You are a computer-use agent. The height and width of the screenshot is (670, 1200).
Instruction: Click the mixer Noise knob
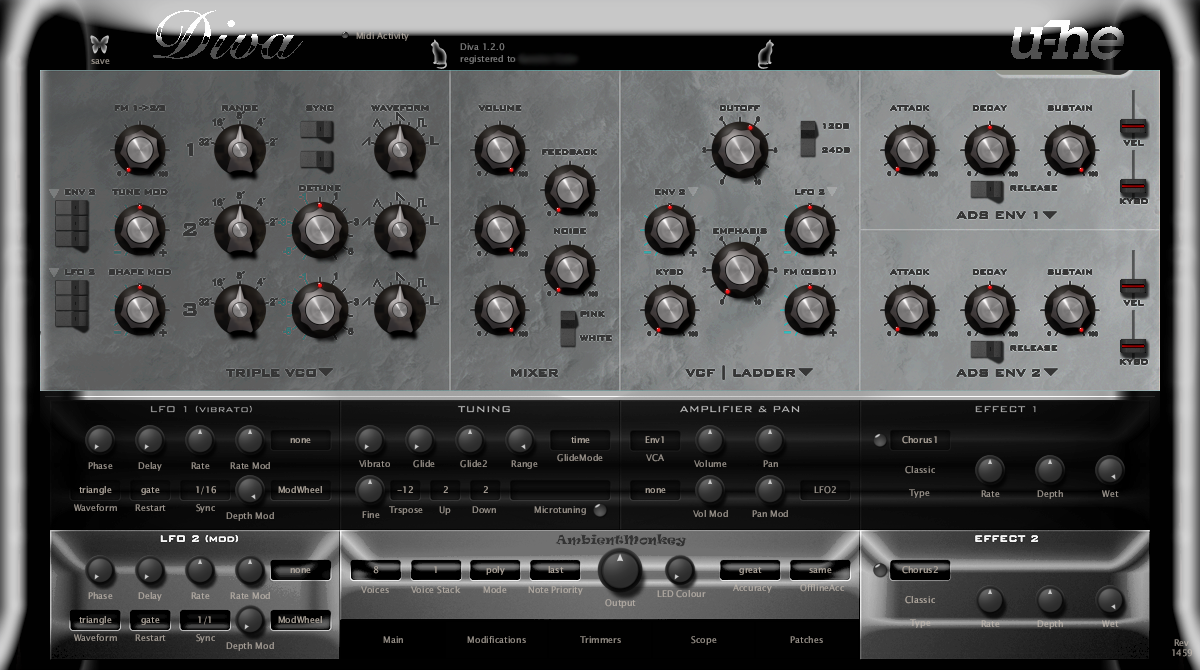568,268
